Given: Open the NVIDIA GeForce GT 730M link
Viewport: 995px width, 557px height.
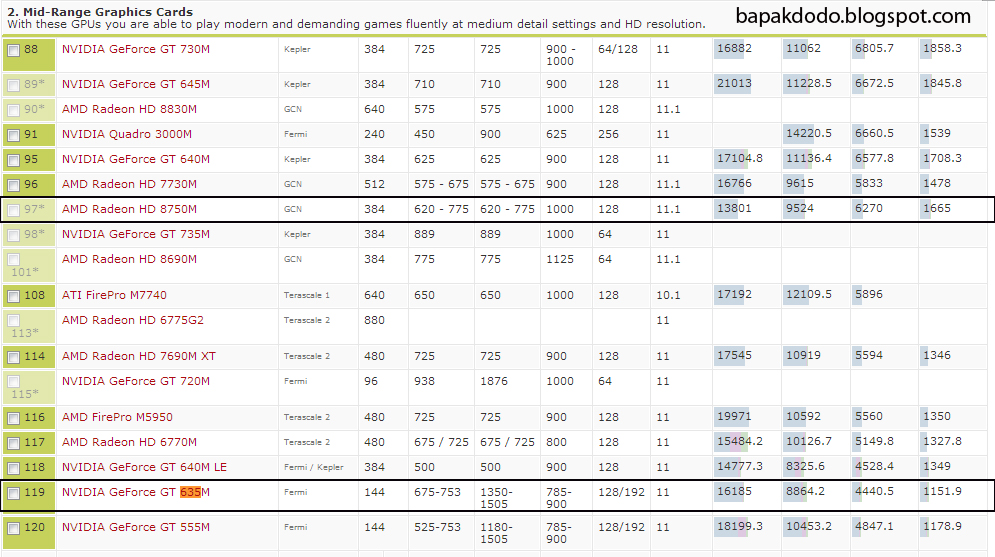Looking at the screenshot, I should 136,49.
